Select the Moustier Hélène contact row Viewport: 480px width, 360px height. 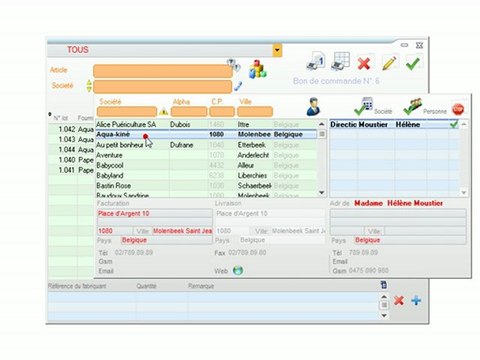394,124
